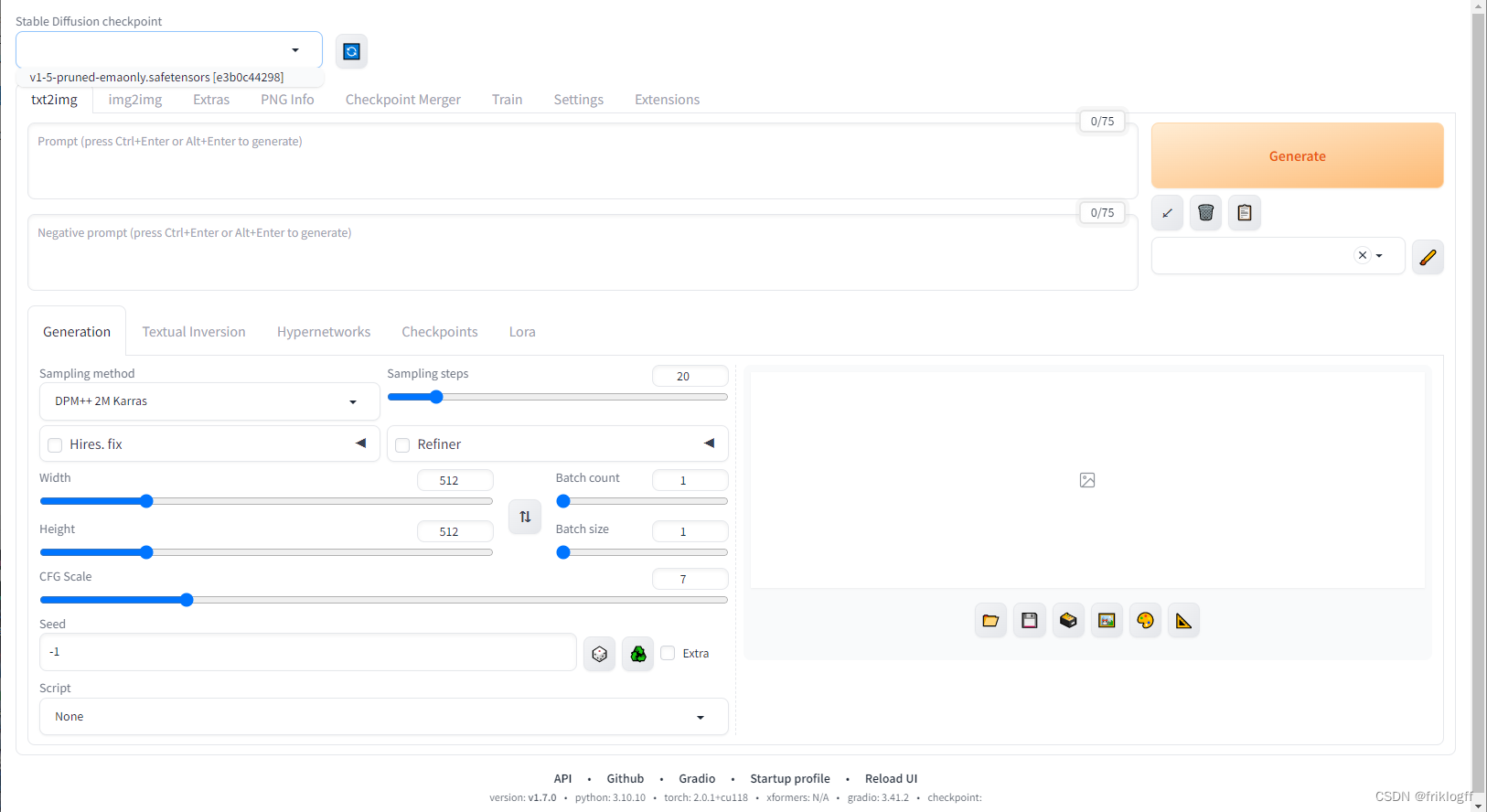Open the edit styles pencil icon
The height and width of the screenshot is (812, 1487).
1428,257
